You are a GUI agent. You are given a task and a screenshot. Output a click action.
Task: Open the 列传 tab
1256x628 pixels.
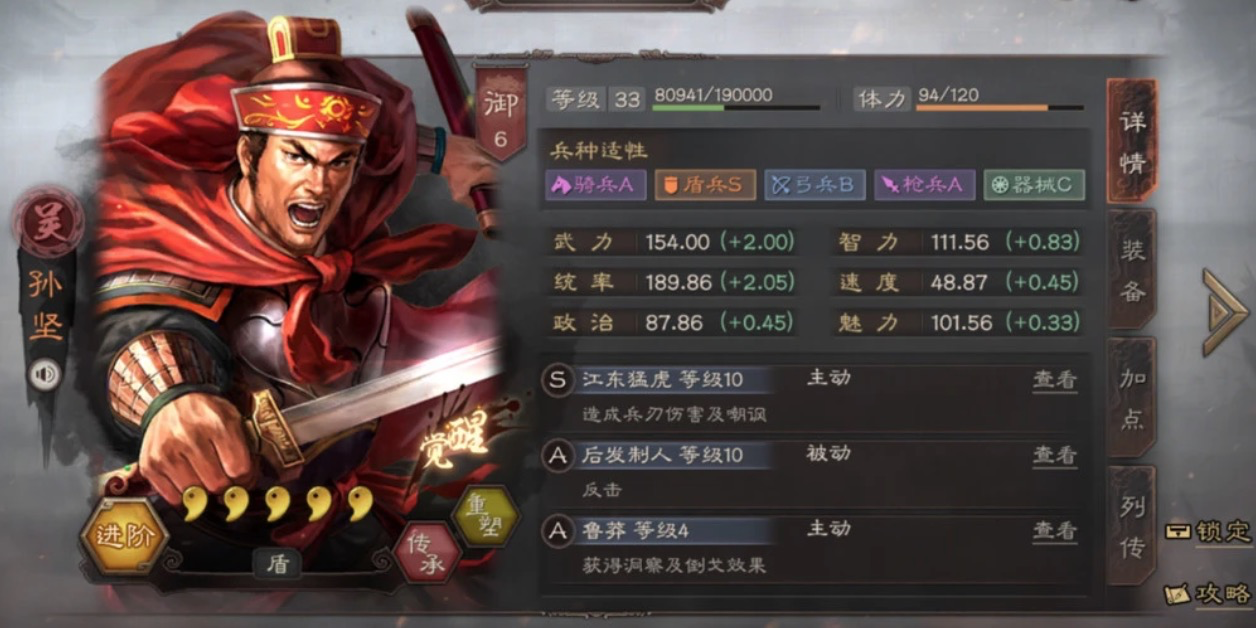point(1132,526)
